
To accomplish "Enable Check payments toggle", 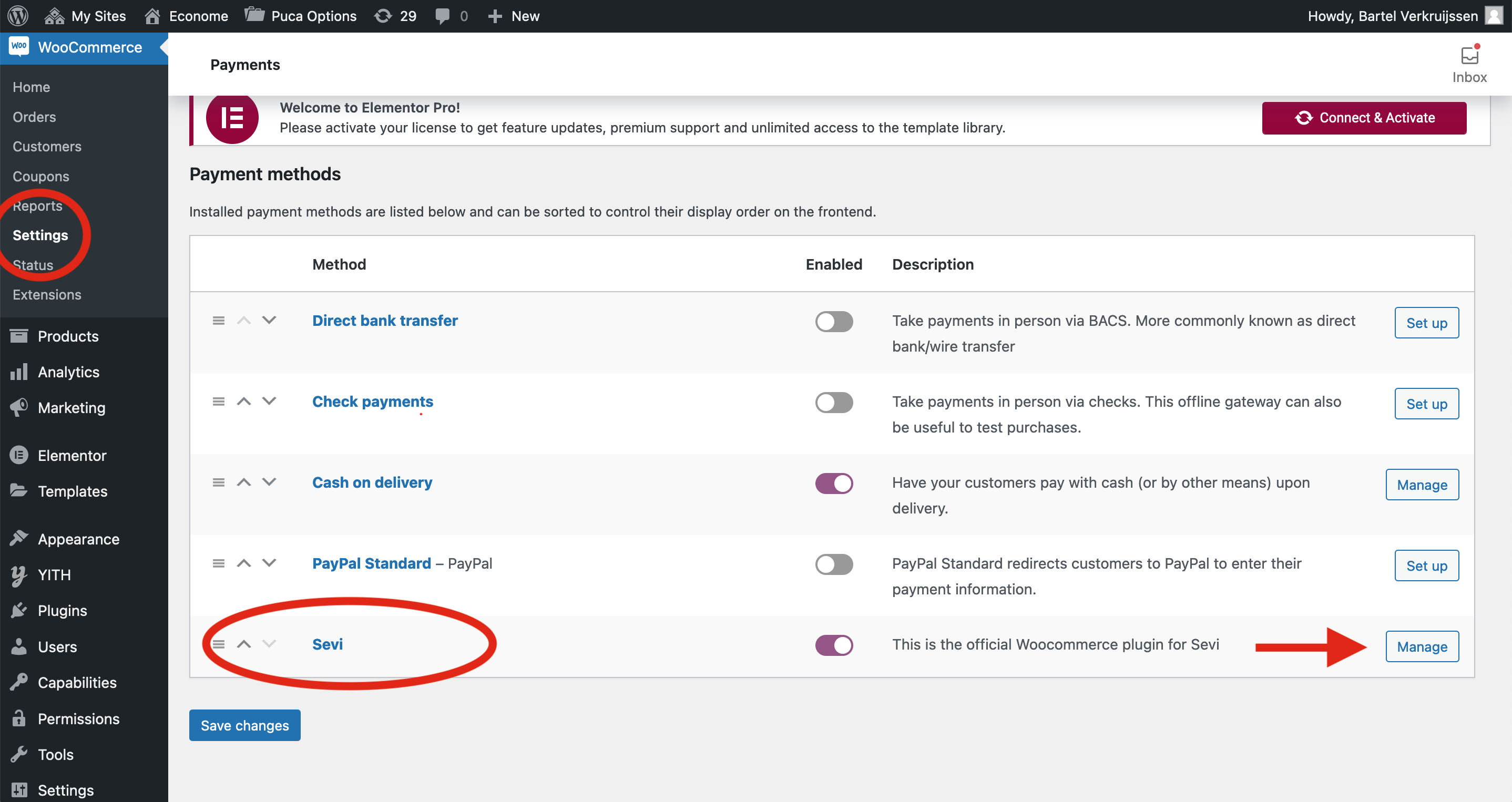I will pyautogui.click(x=834, y=403).
